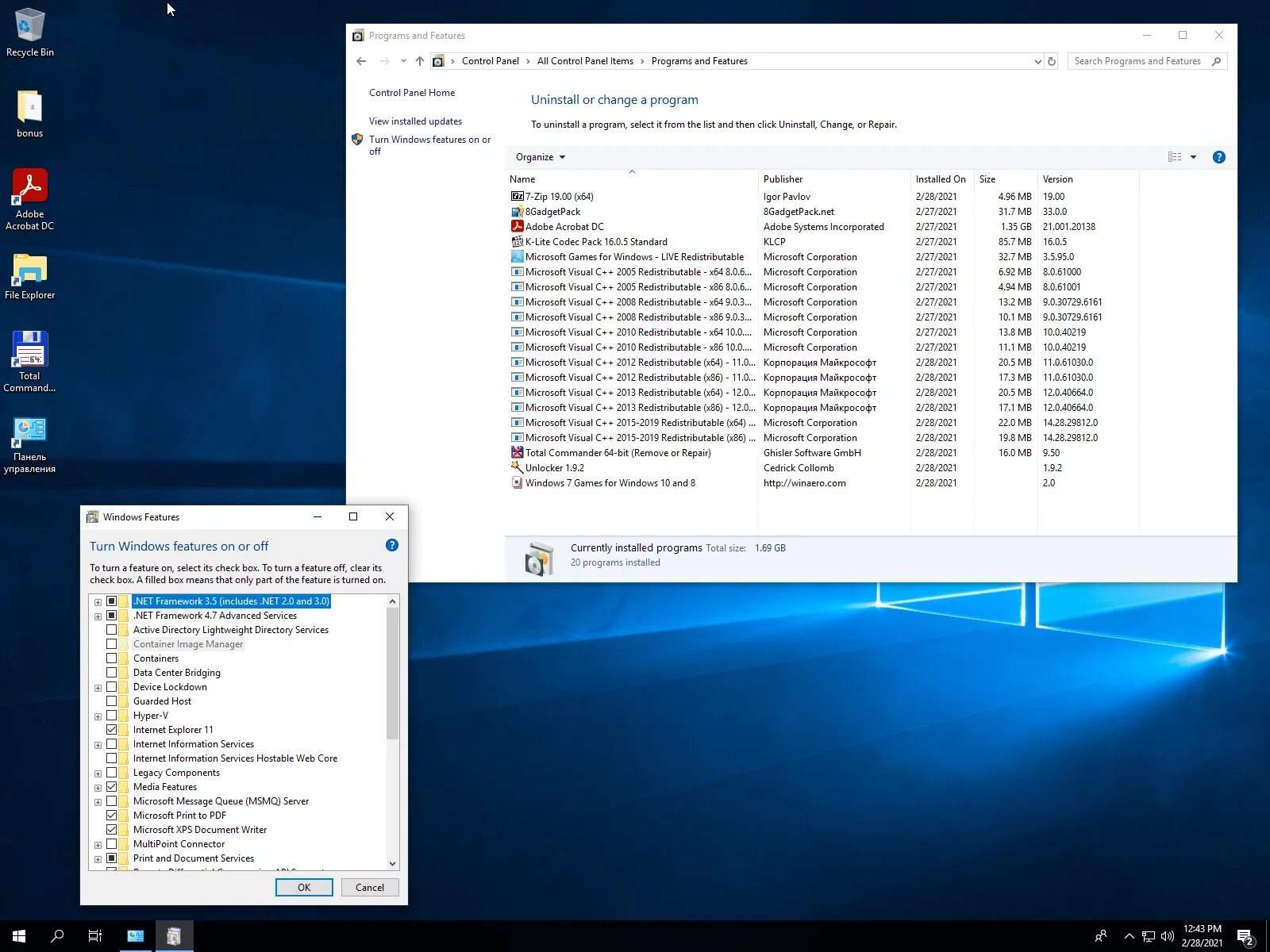Uncheck Media Features checkbox

click(x=112, y=787)
